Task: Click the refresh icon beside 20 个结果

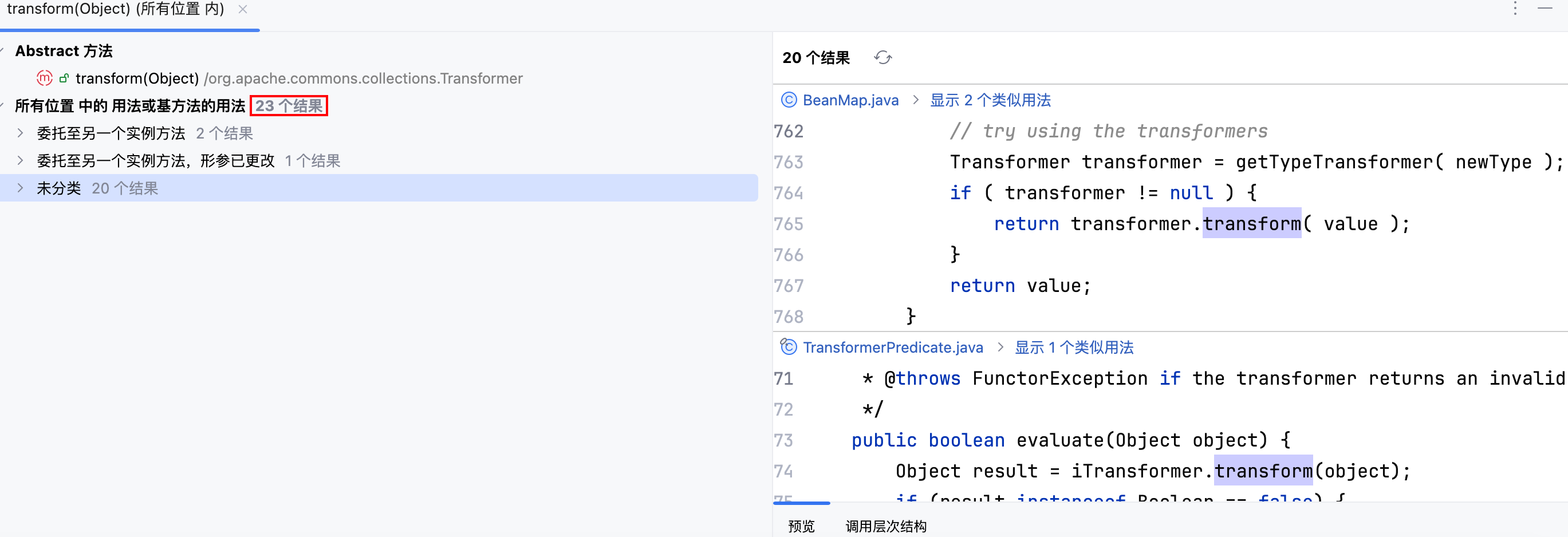Action: [883, 58]
